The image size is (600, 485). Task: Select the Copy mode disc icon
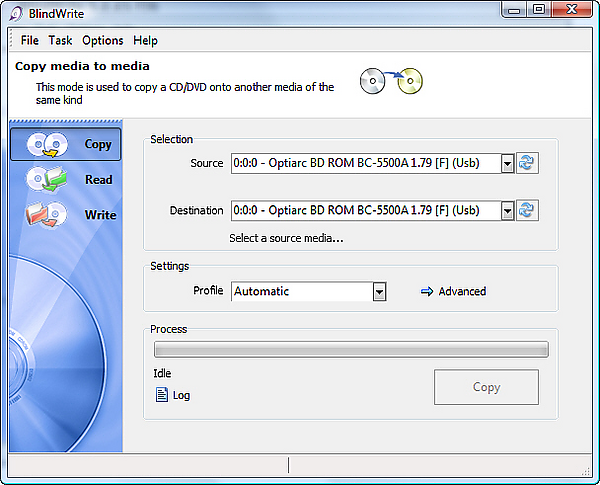point(47,144)
